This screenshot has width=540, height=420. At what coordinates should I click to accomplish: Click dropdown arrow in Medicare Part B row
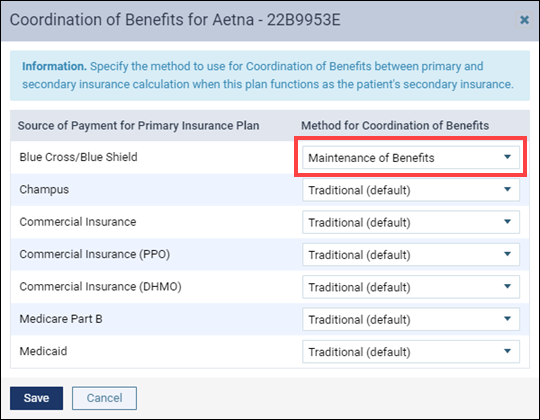[x=507, y=319]
